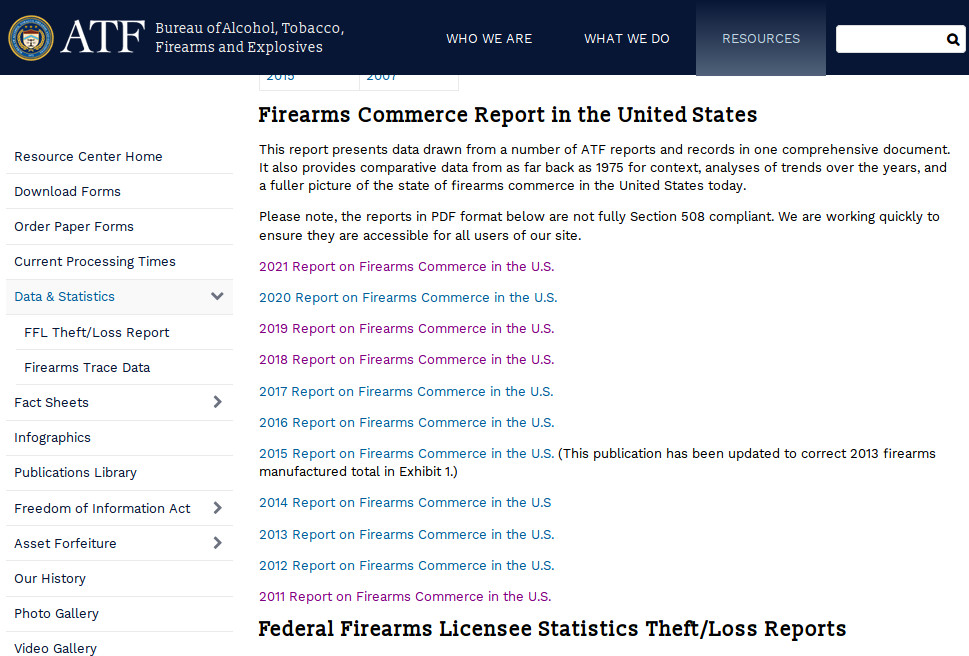Click the search magnifying glass icon

pos(952,39)
